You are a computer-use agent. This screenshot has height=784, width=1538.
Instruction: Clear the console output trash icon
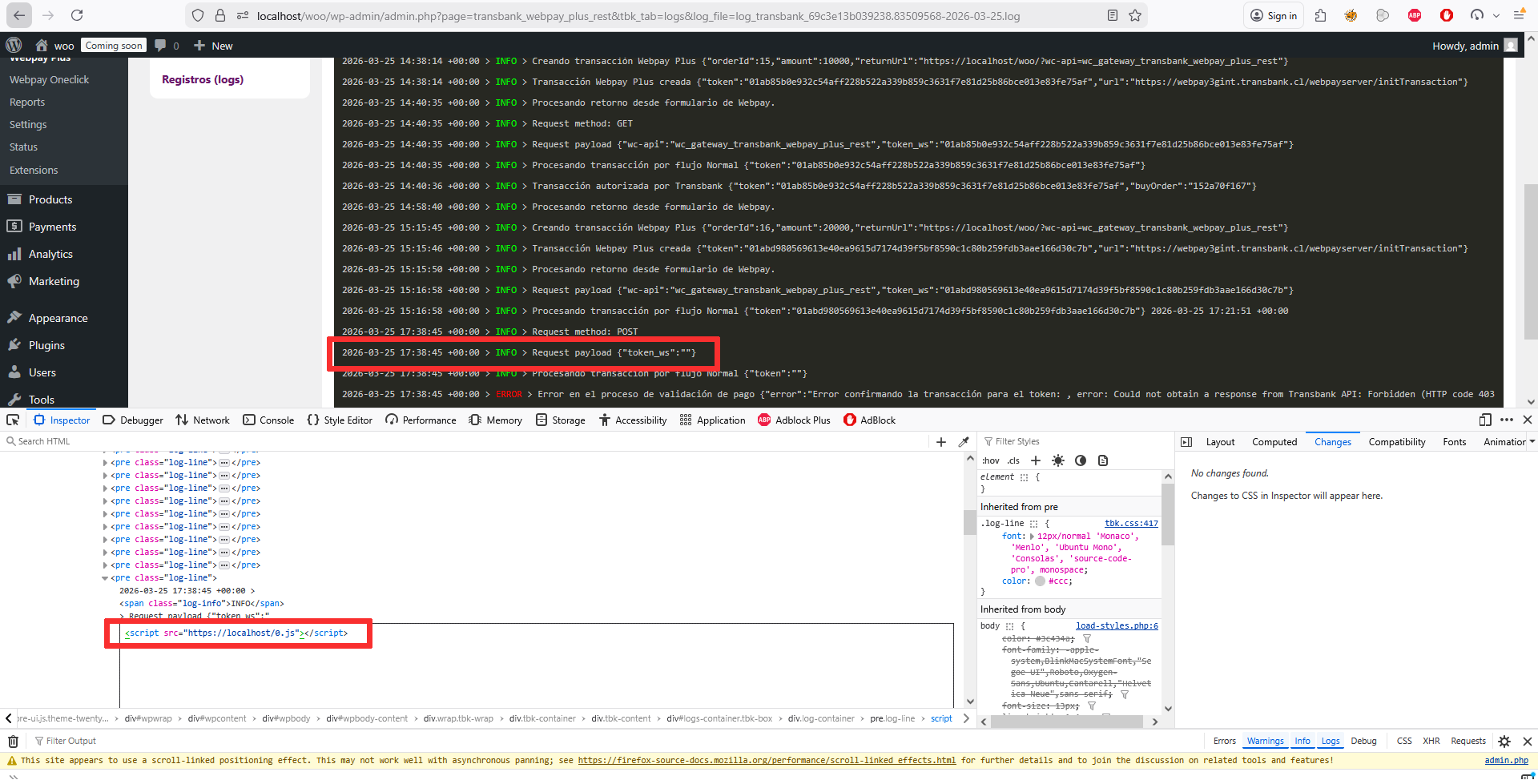[13, 742]
